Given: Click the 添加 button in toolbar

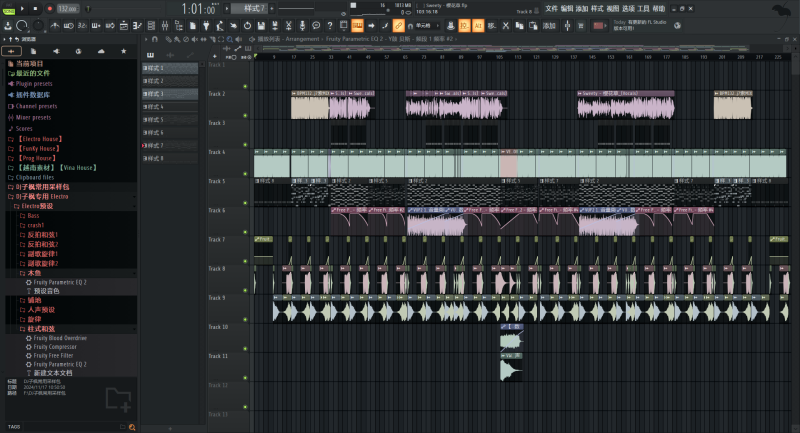Looking at the screenshot, I should coord(548,25).
